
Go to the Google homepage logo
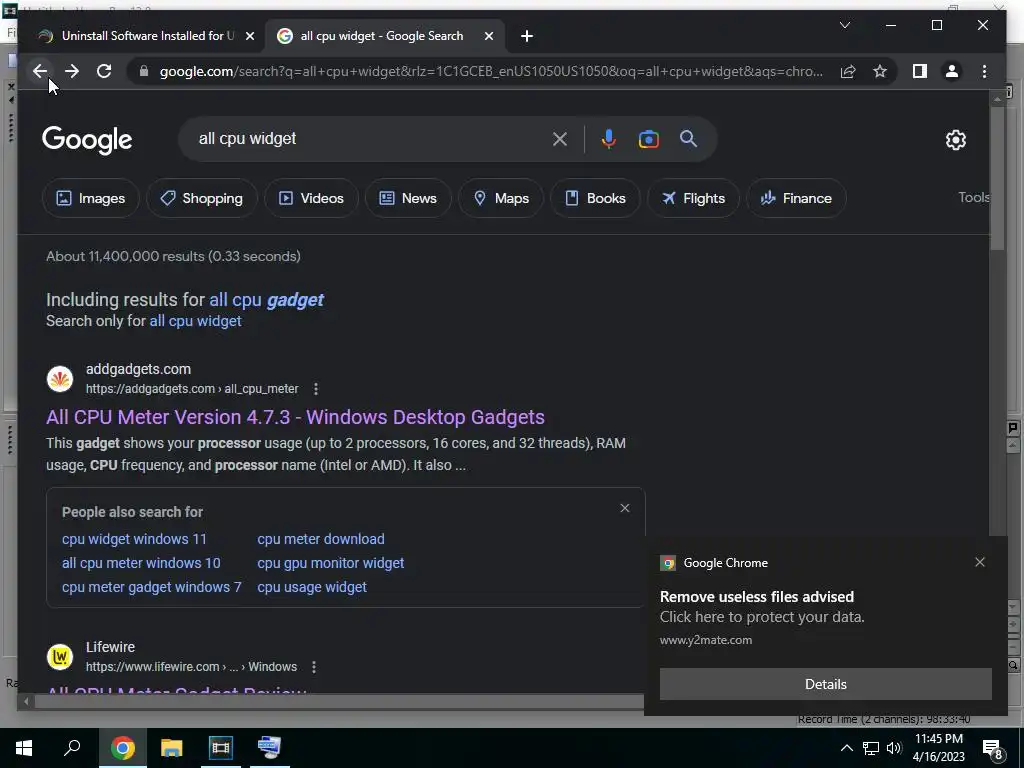pos(87,140)
